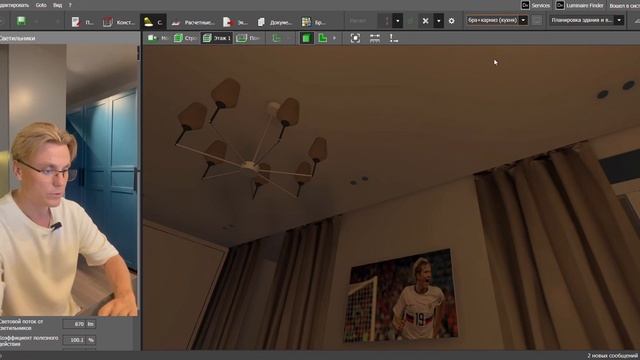Open the Вид menu
Image resolution: width=640 pixels, height=360 pixels.
pyautogui.click(x=58, y=5)
